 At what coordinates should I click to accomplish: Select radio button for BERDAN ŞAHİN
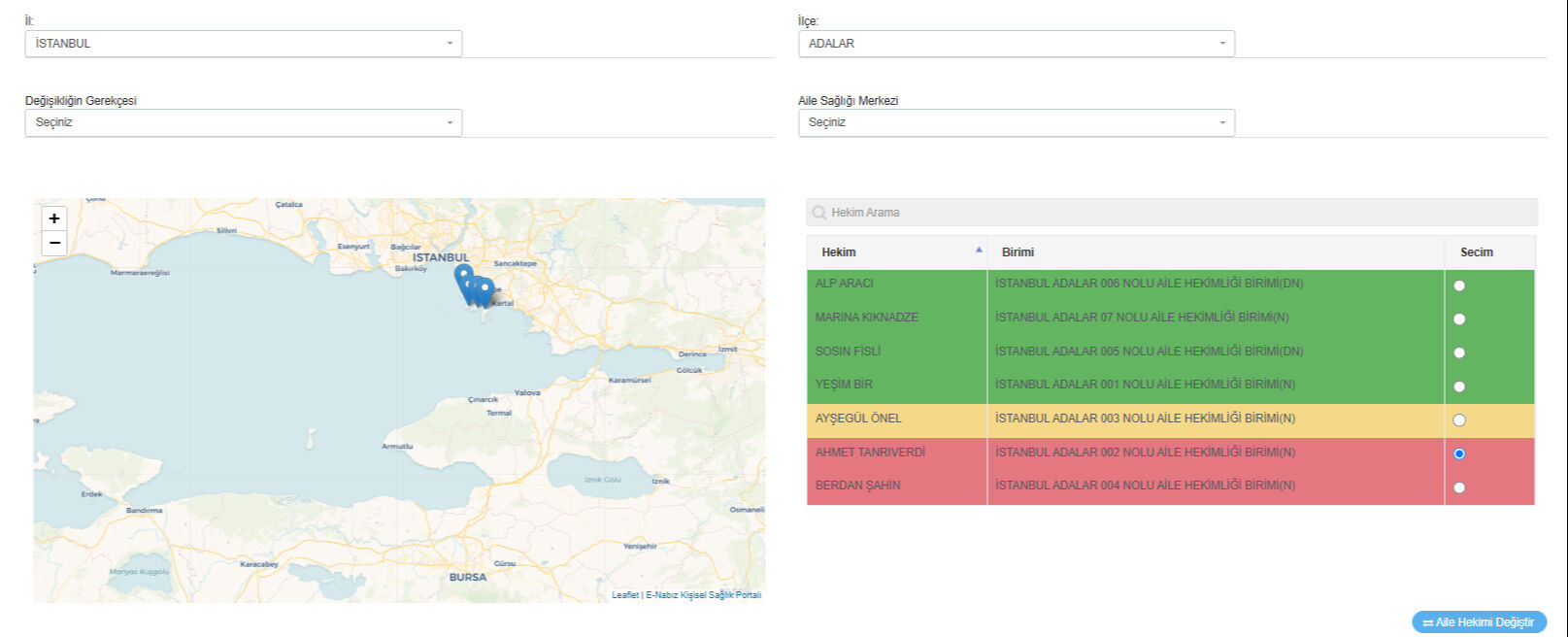pyautogui.click(x=1459, y=487)
